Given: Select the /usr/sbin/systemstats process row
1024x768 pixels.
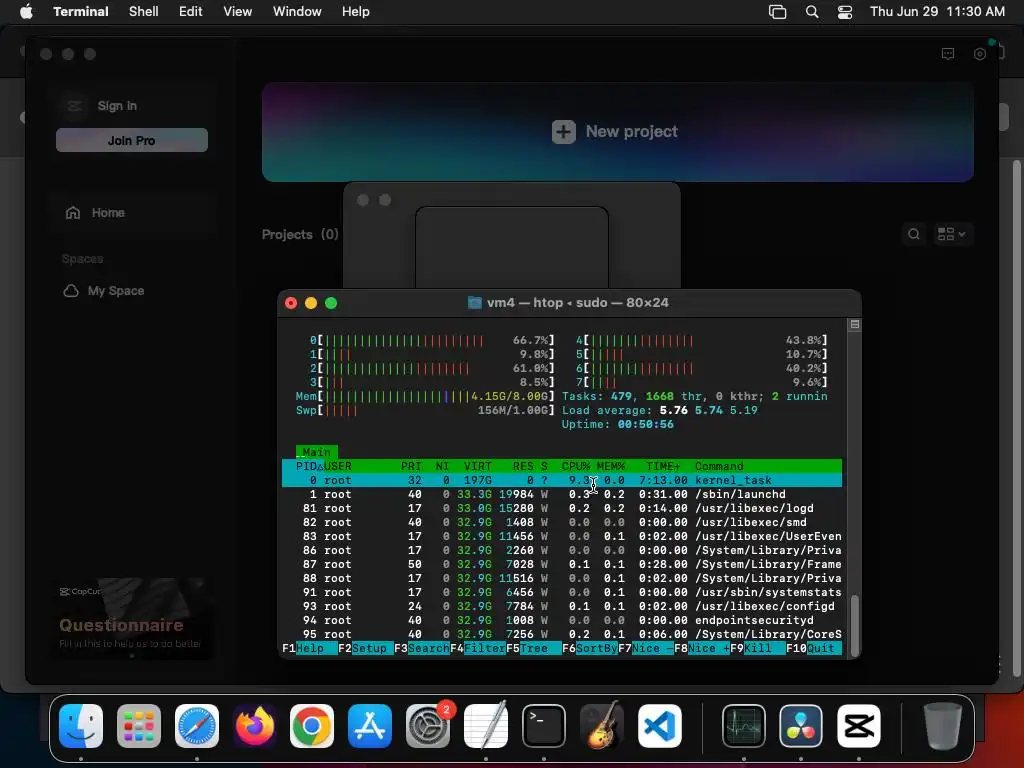Looking at the screenshot, I should [x=562, y=592].
